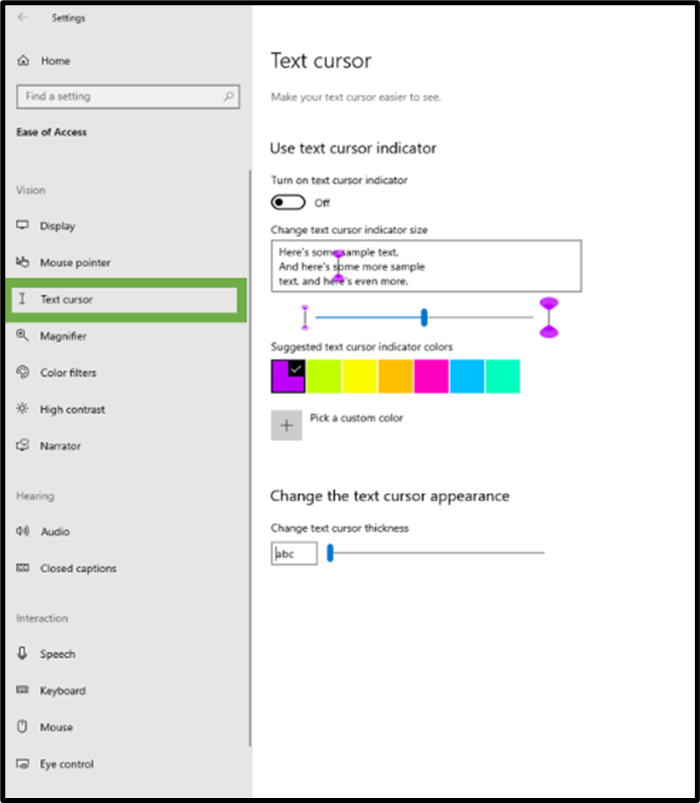Image resolution: width=700 pixels, height=803 pixels.
Task: Click the Pick a custom color button
Action: coord(287,425)
